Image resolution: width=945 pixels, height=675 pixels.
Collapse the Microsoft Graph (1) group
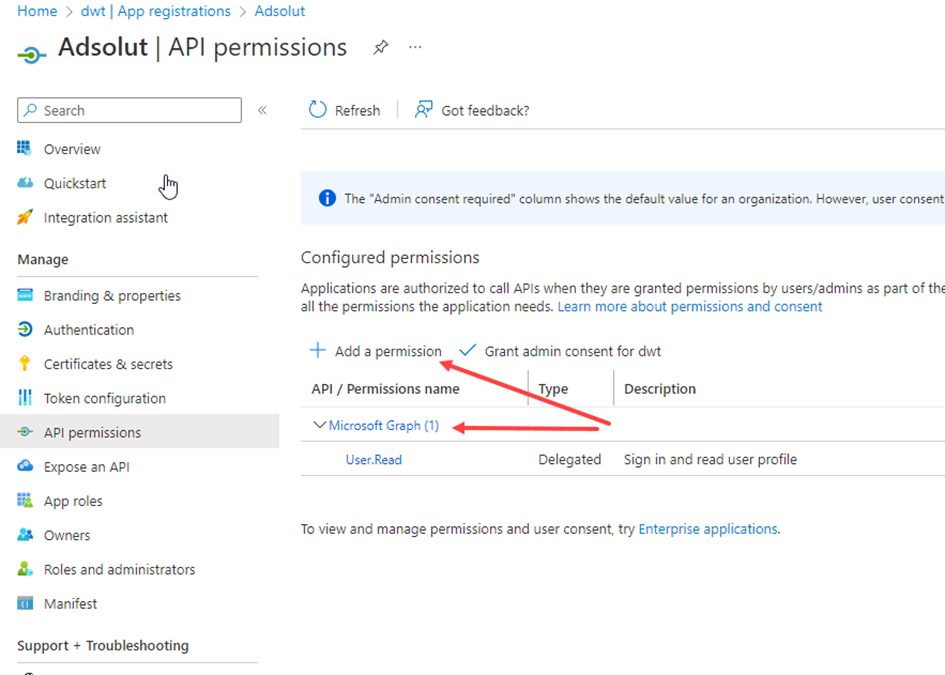[x=320, y=425]
